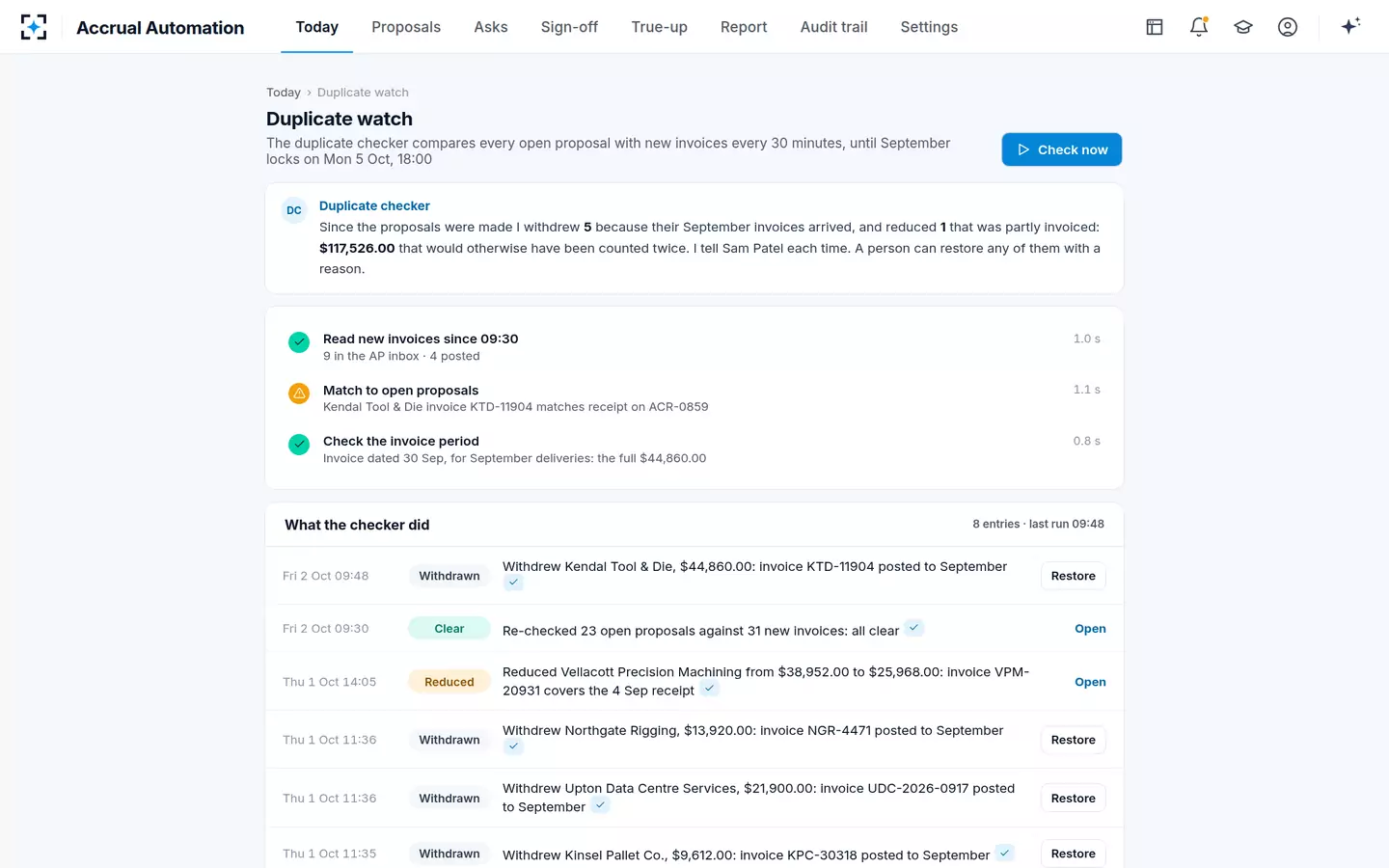Open the Sign-off tab
The width and height of the screenshot is (1389, 868).
569,27
